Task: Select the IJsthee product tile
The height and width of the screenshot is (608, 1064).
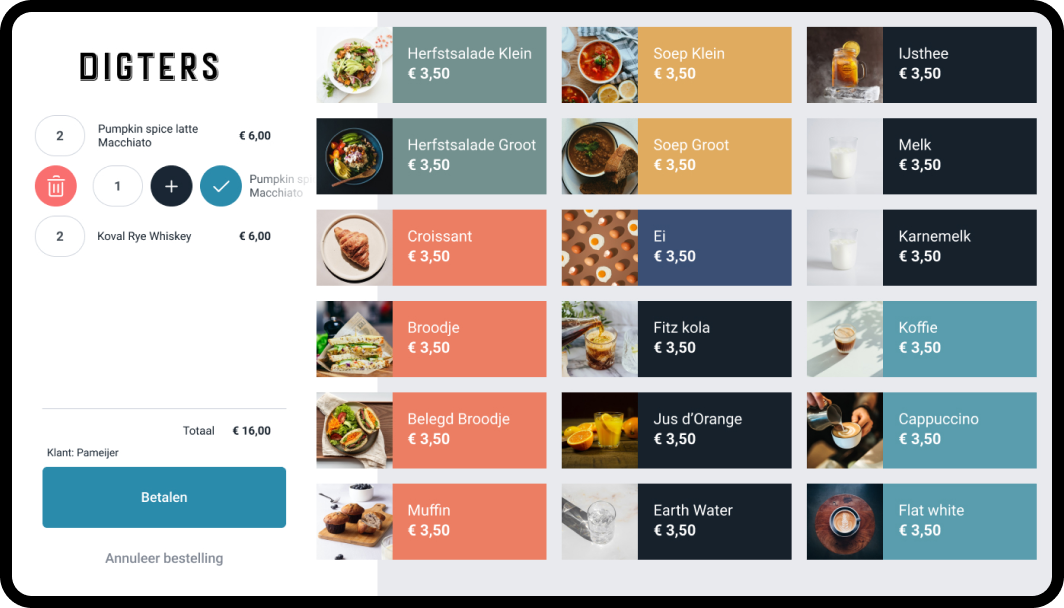Action: coord(922,65)
